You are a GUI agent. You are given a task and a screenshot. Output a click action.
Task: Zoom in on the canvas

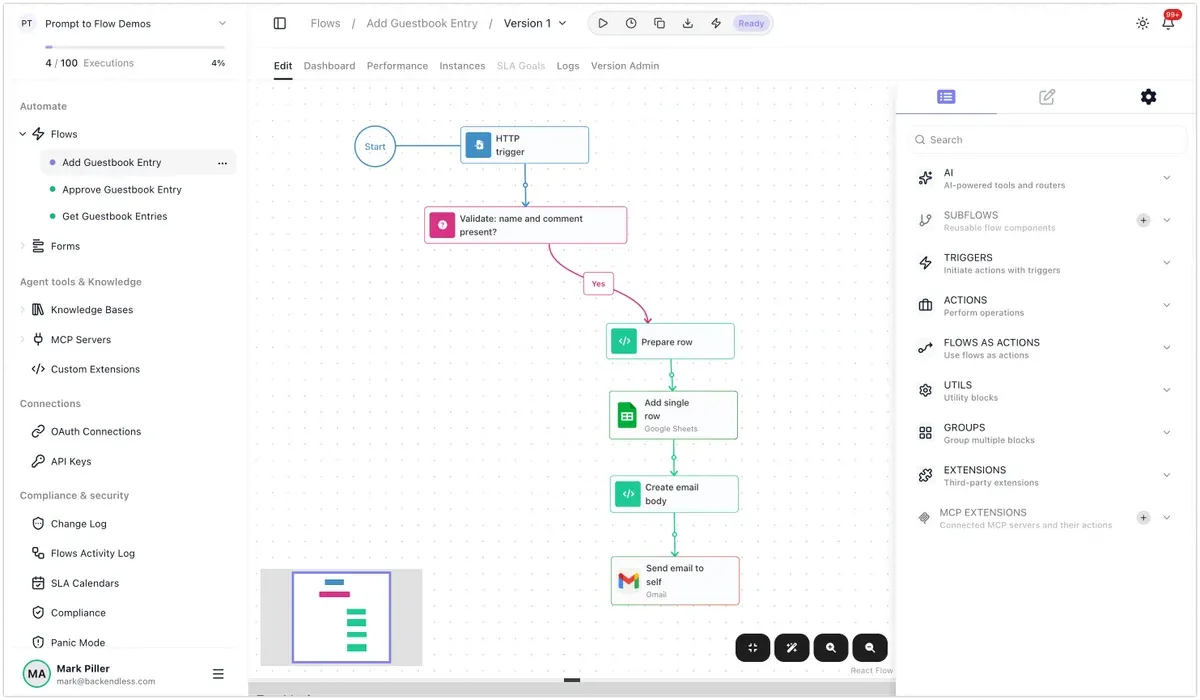point(831,648)
